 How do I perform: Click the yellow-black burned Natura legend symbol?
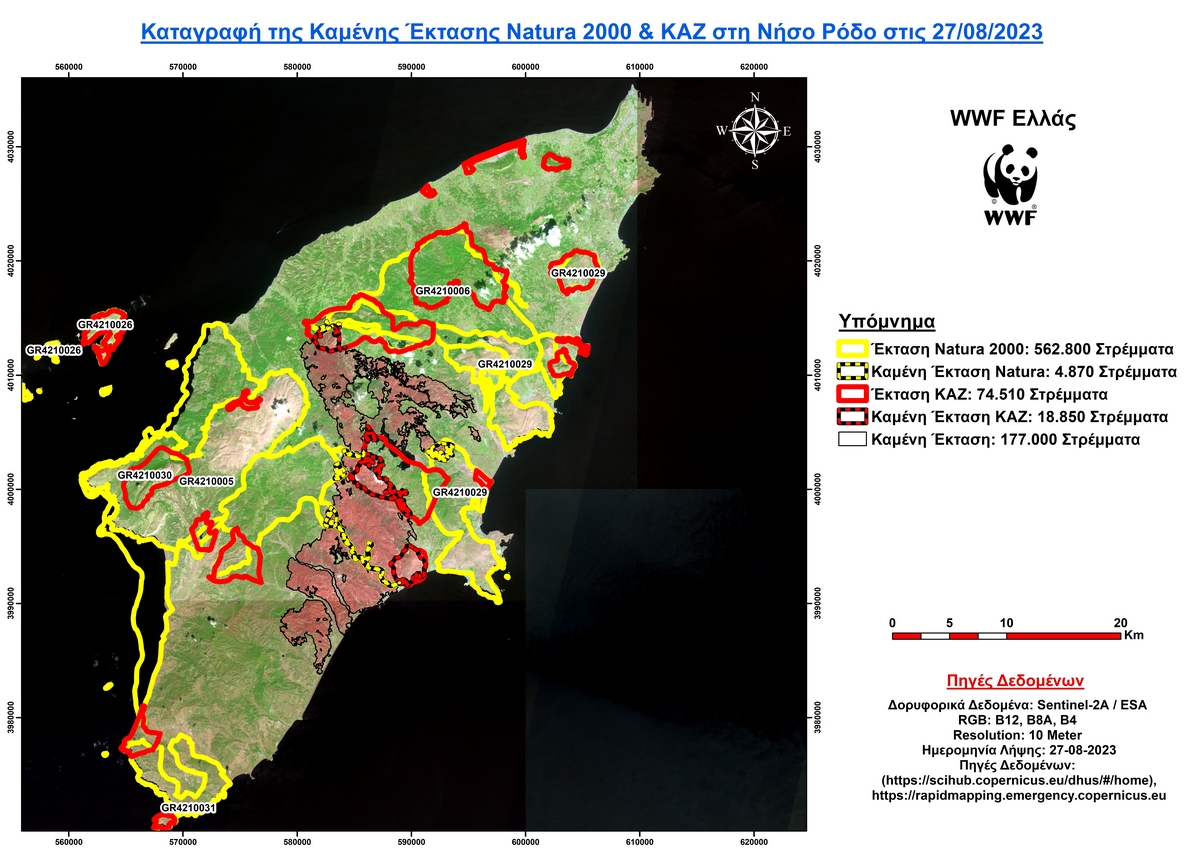pyautogui.click(x=851, y=372)
